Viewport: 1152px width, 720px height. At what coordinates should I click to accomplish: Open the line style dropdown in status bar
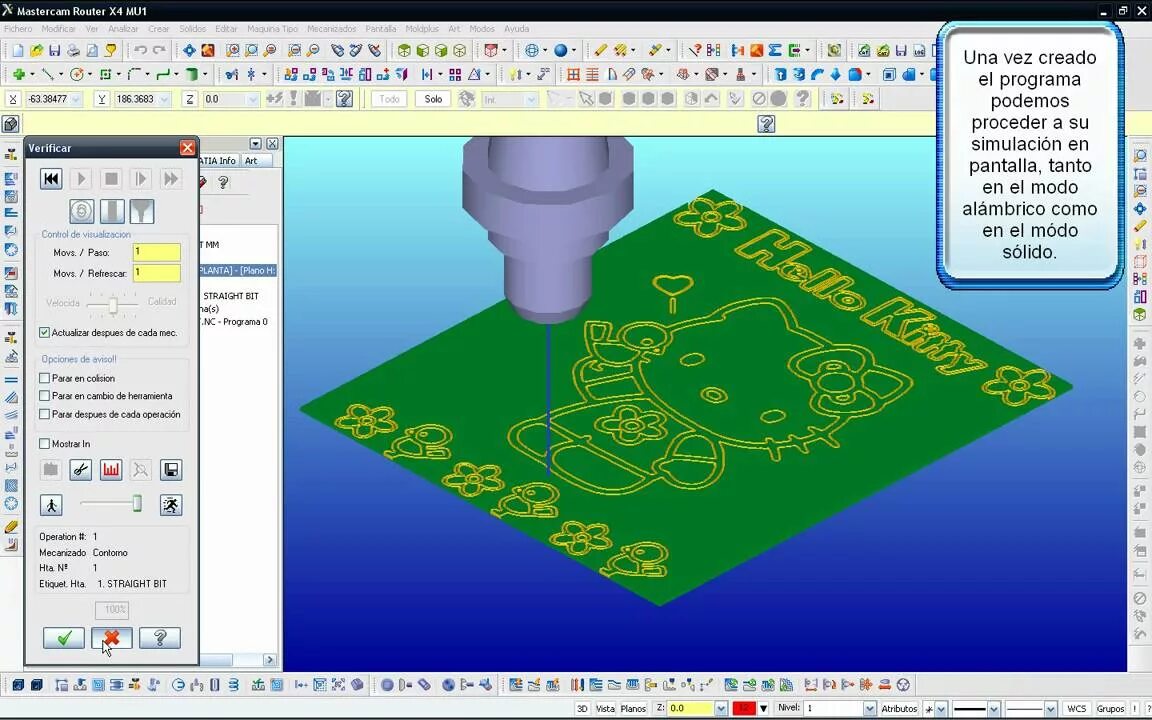tap(993, 708)
